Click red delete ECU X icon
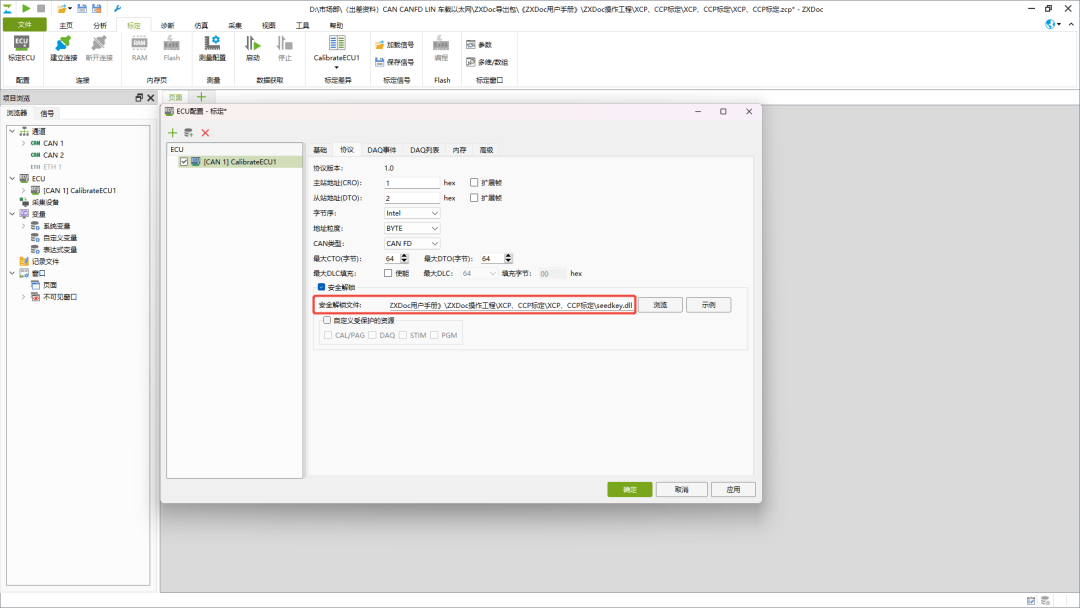 [x=205, y=133]
